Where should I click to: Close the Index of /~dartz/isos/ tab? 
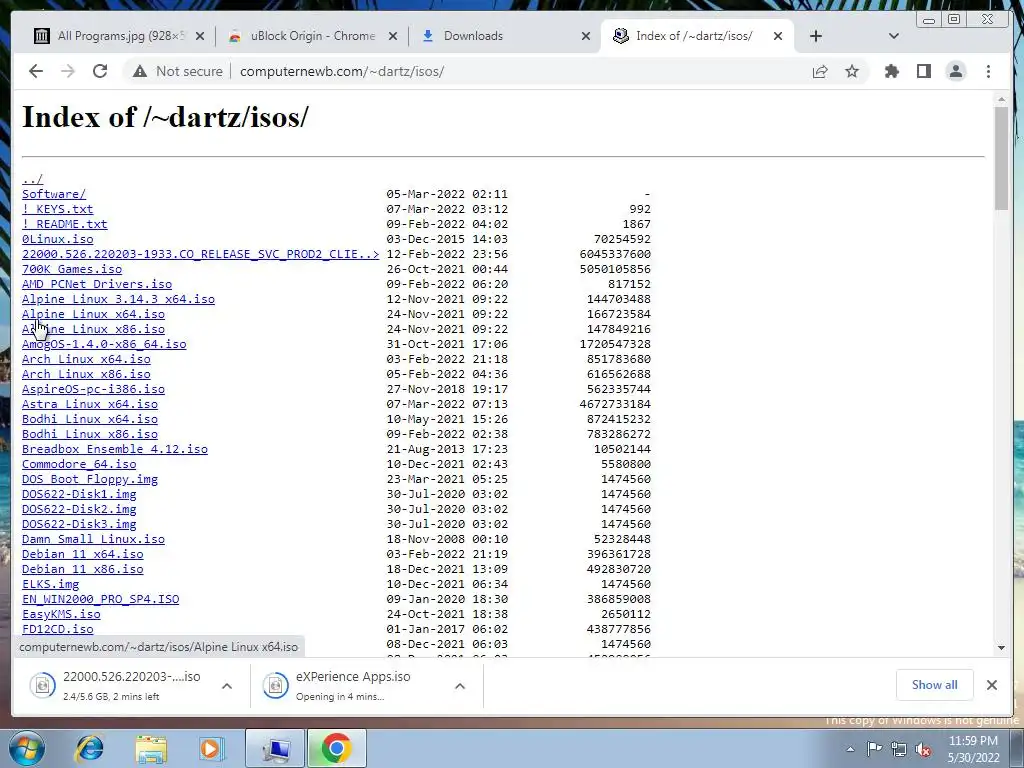[778, 36]
